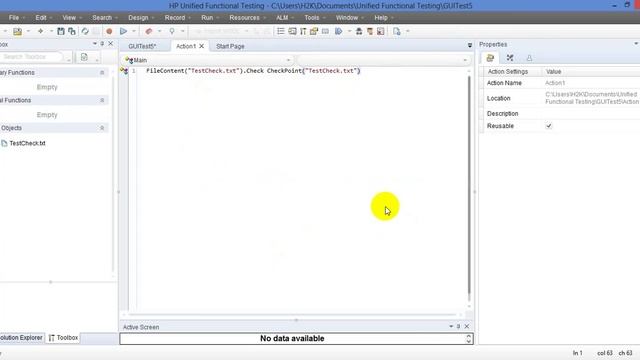This screenshot has height=360, width=640.
Task: Click the Active Screen stepper arrows
Action: click(x=469, y=338)
